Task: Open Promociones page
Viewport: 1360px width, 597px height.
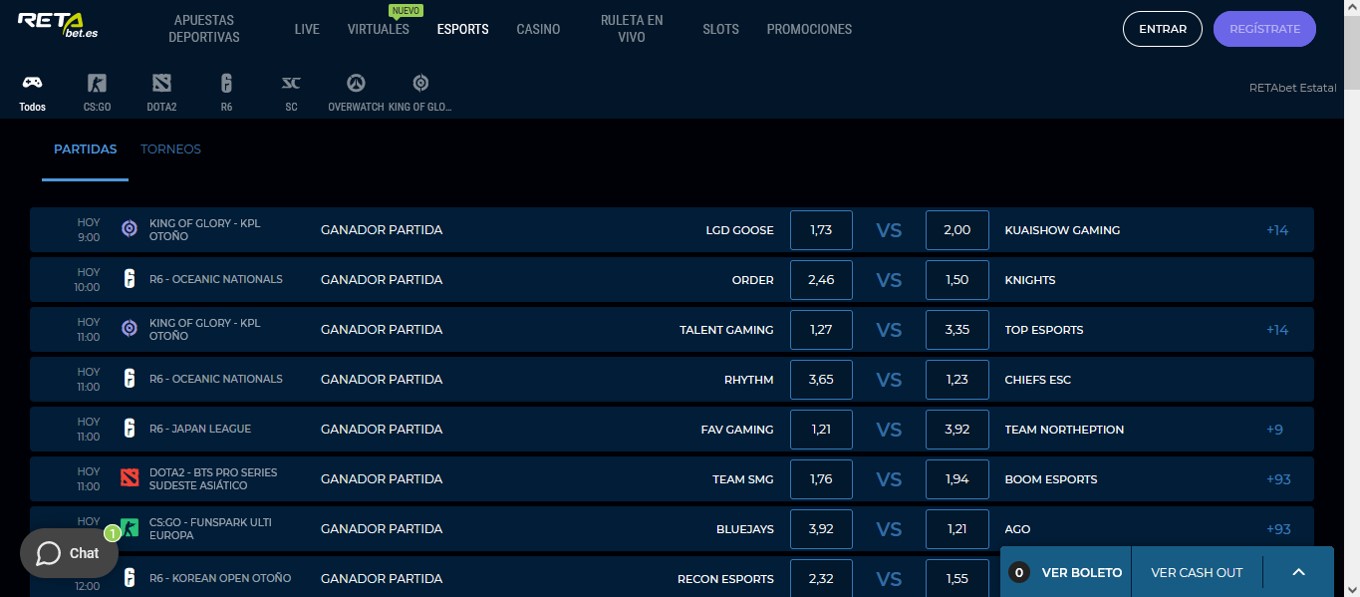Action: [809, 29]
